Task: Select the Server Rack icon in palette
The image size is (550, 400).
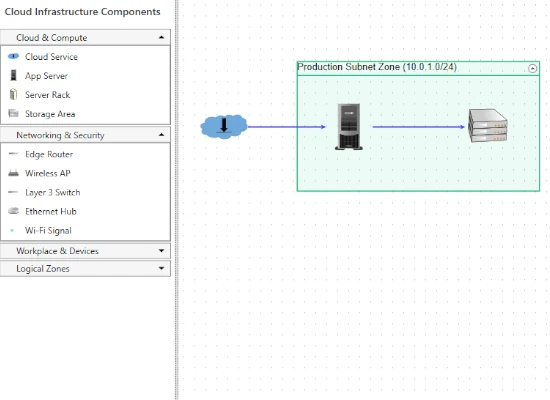Action: point(13,94)
